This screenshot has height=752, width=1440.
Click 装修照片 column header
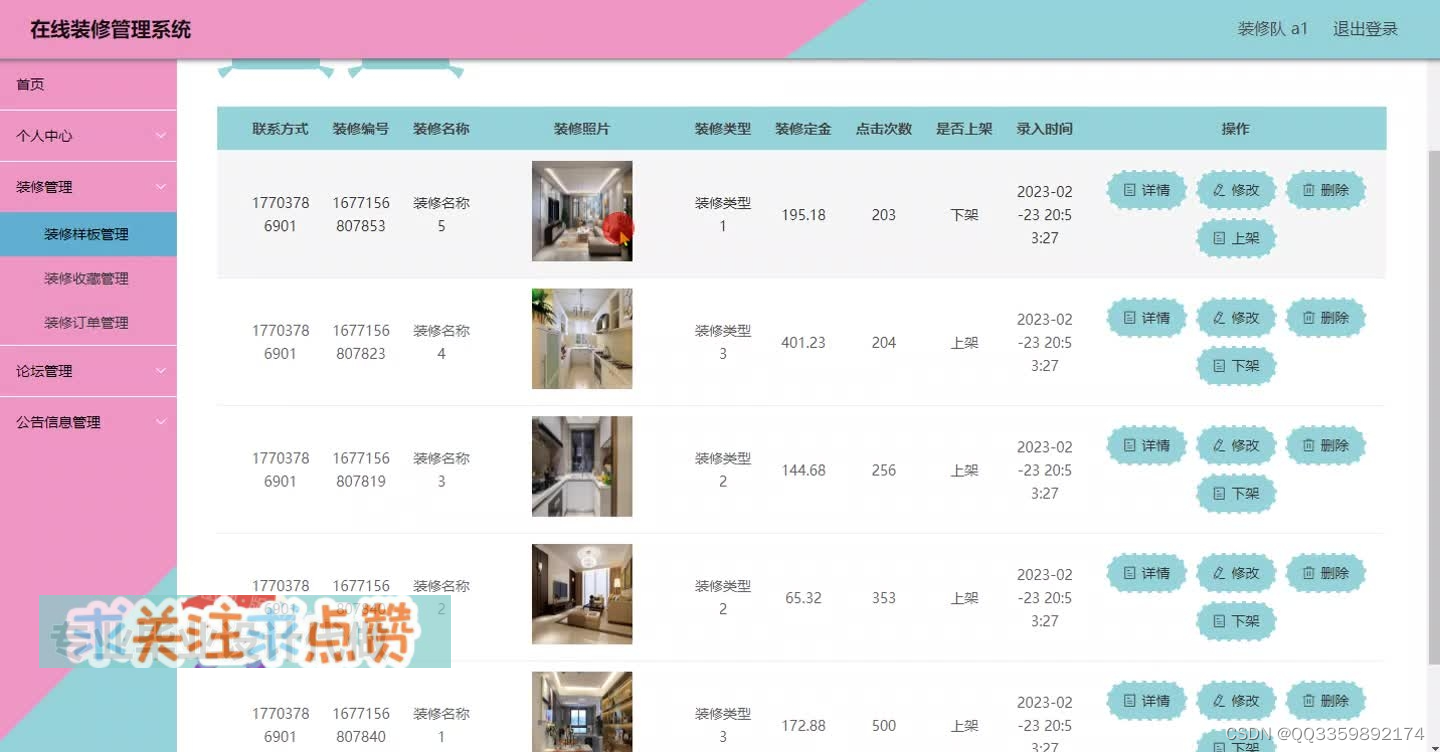tap(582, 129)
